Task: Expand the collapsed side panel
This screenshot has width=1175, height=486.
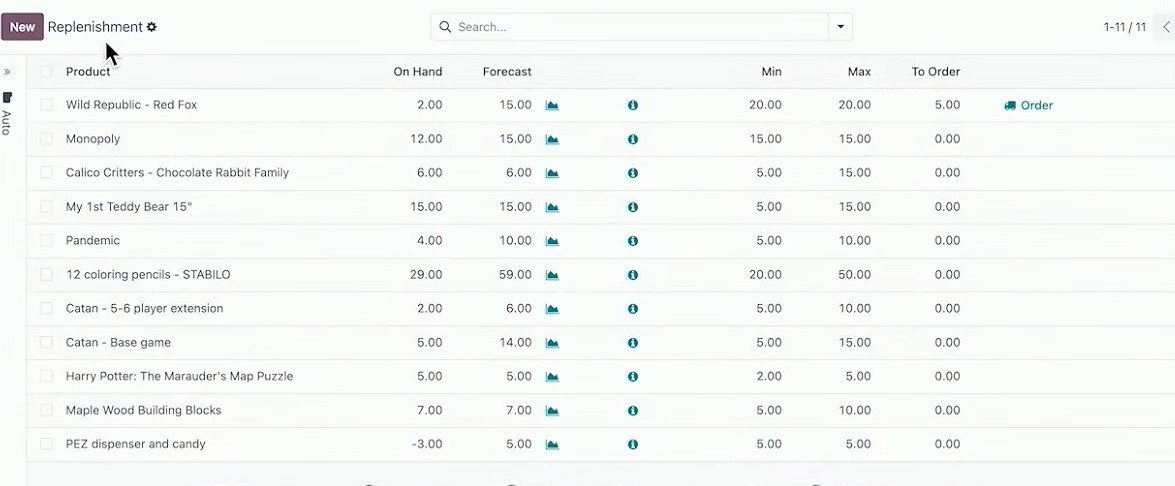Action: [x=7, y=72]
